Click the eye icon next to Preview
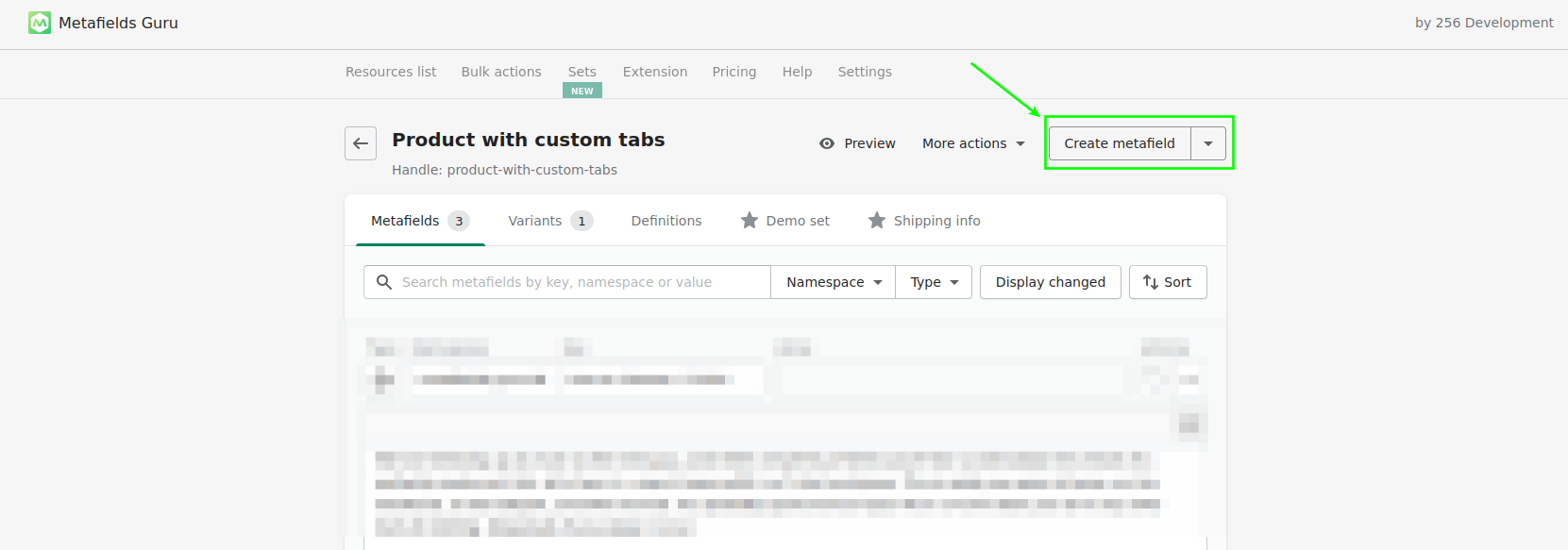This screenshot has height=550, width=1568. [827, 143]
